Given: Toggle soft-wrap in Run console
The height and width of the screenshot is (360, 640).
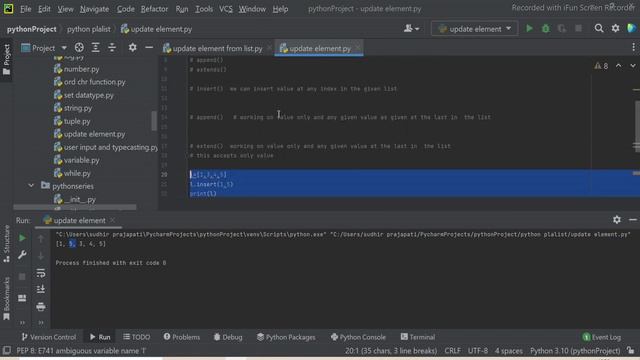Looking at the screenshot, I should coord(41,273).
